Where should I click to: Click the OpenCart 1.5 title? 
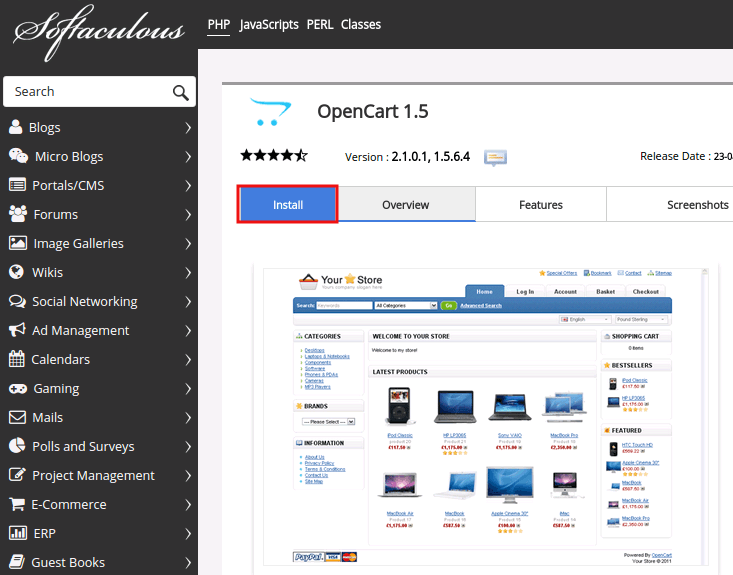point(373,111)
